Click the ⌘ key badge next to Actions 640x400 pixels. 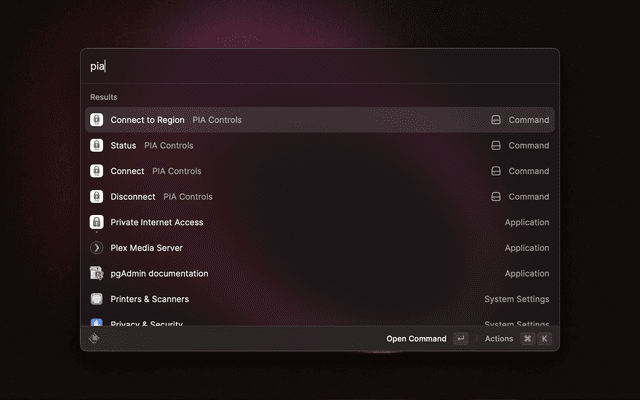click(527, 339)
